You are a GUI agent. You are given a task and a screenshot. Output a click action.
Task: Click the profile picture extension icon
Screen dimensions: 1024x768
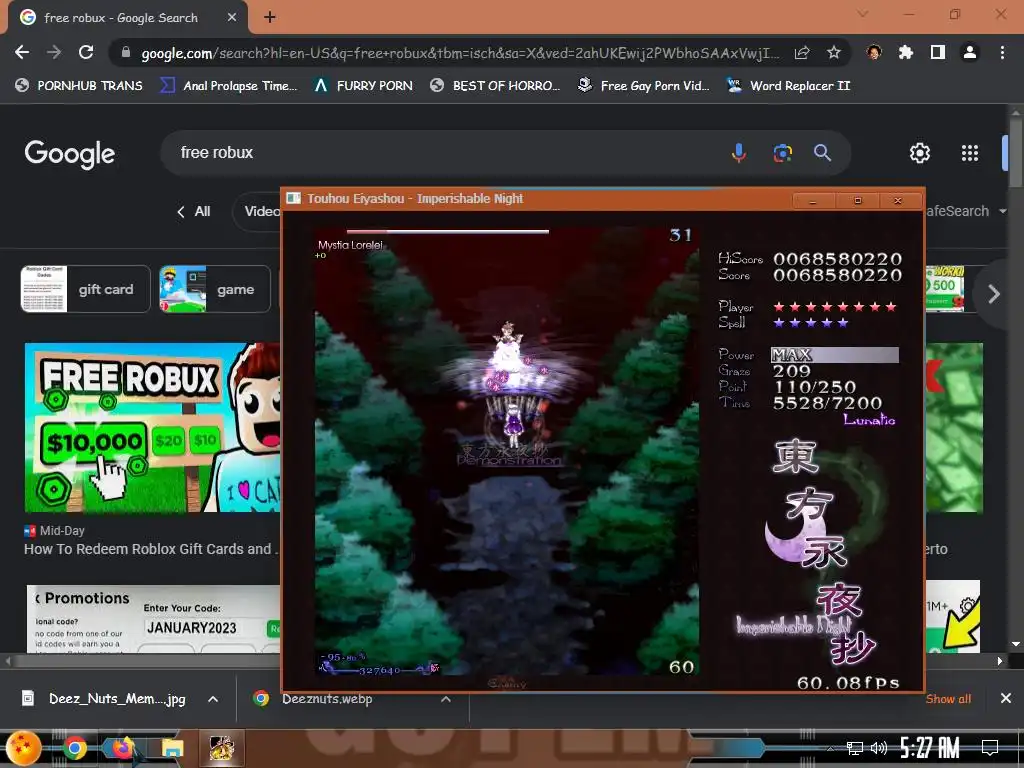pyautogui.click(x=874, y=52)
